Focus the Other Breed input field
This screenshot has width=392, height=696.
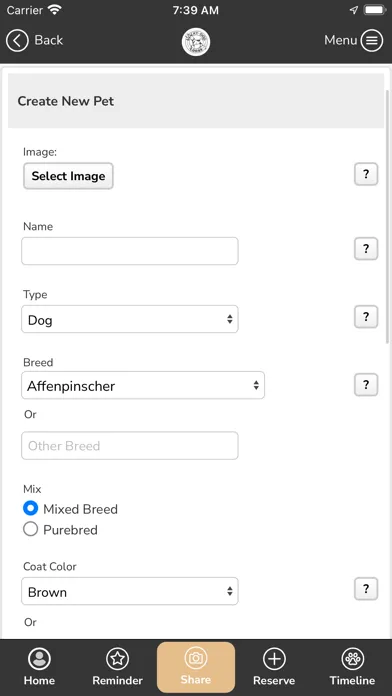pyautogui.click(x=130, y=446)
